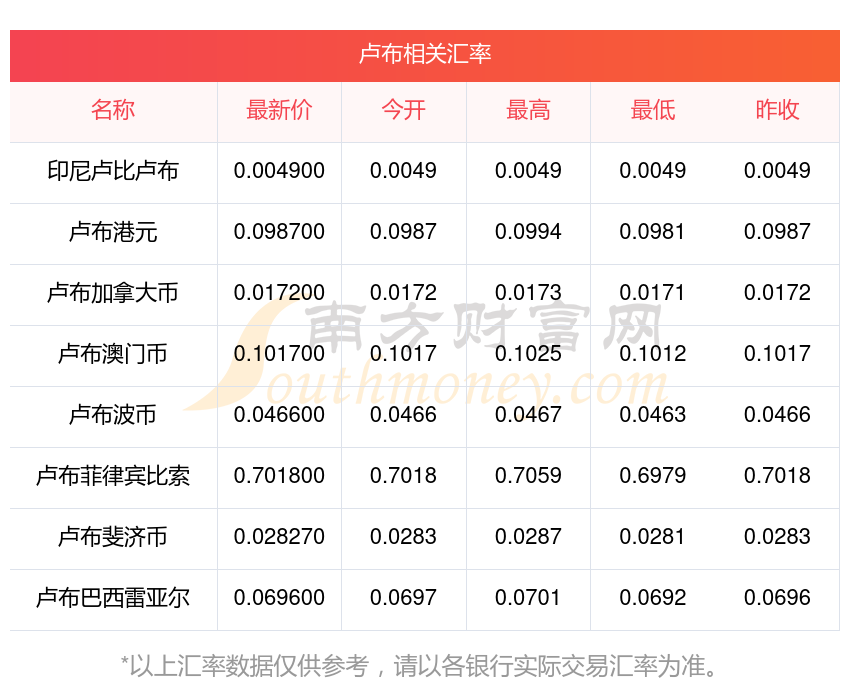Select latest price 0.046600
This screenshot has height=698, width=850.
pyautogui.click(x=279, y=415)
